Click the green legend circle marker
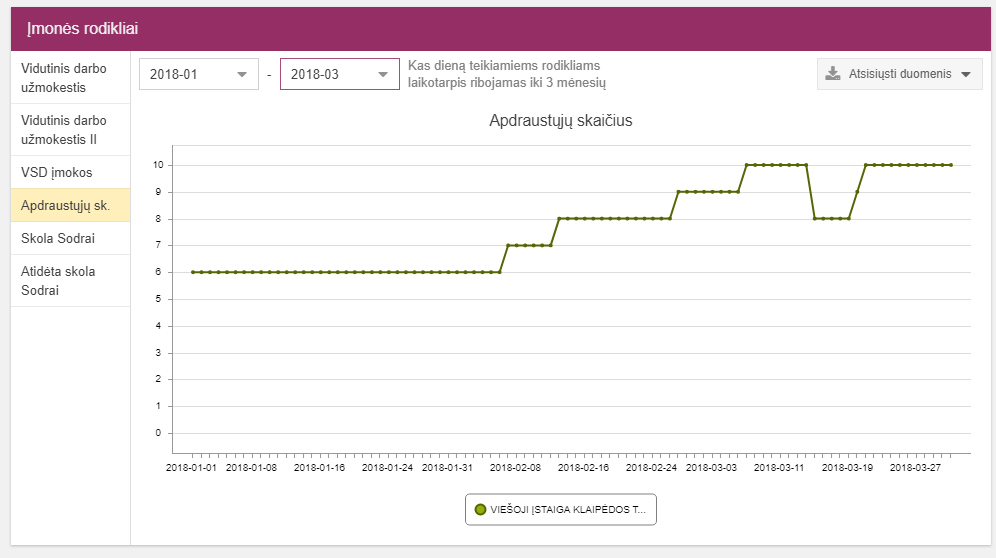The image size is (996, 558). pos(480,510)
